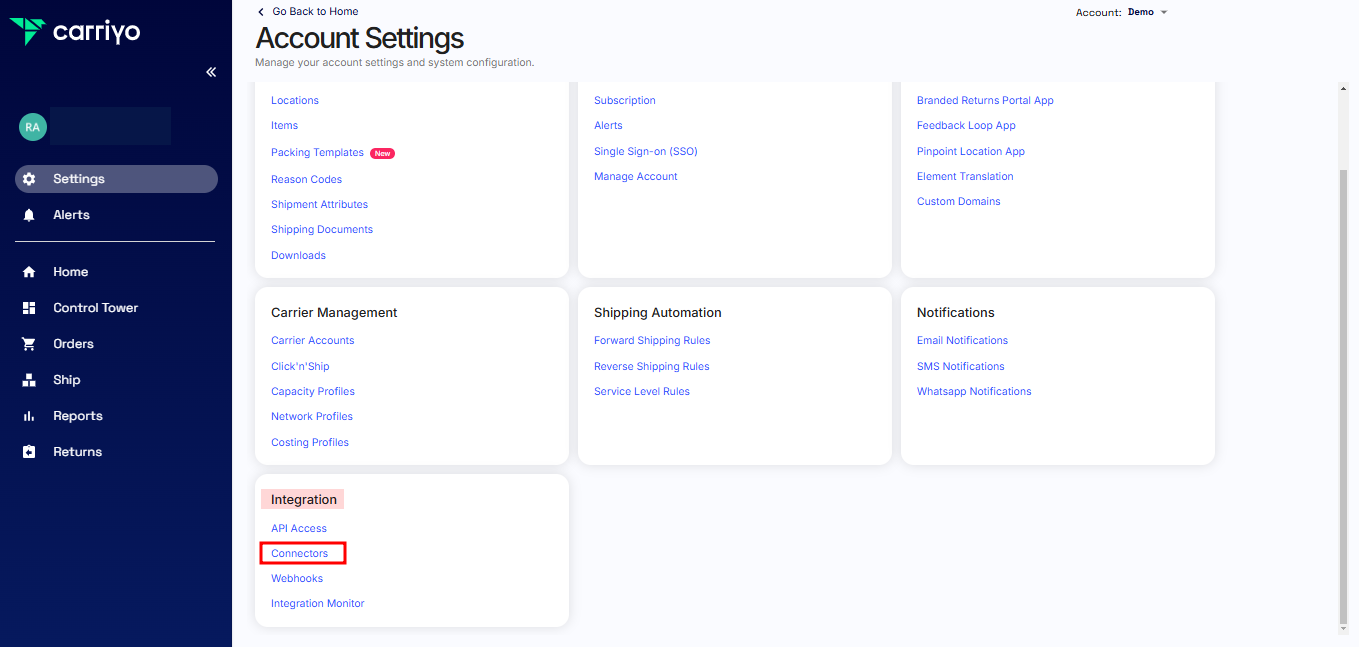Open the Downloads link
1359x647 pixels.
(x=298, y=256)
